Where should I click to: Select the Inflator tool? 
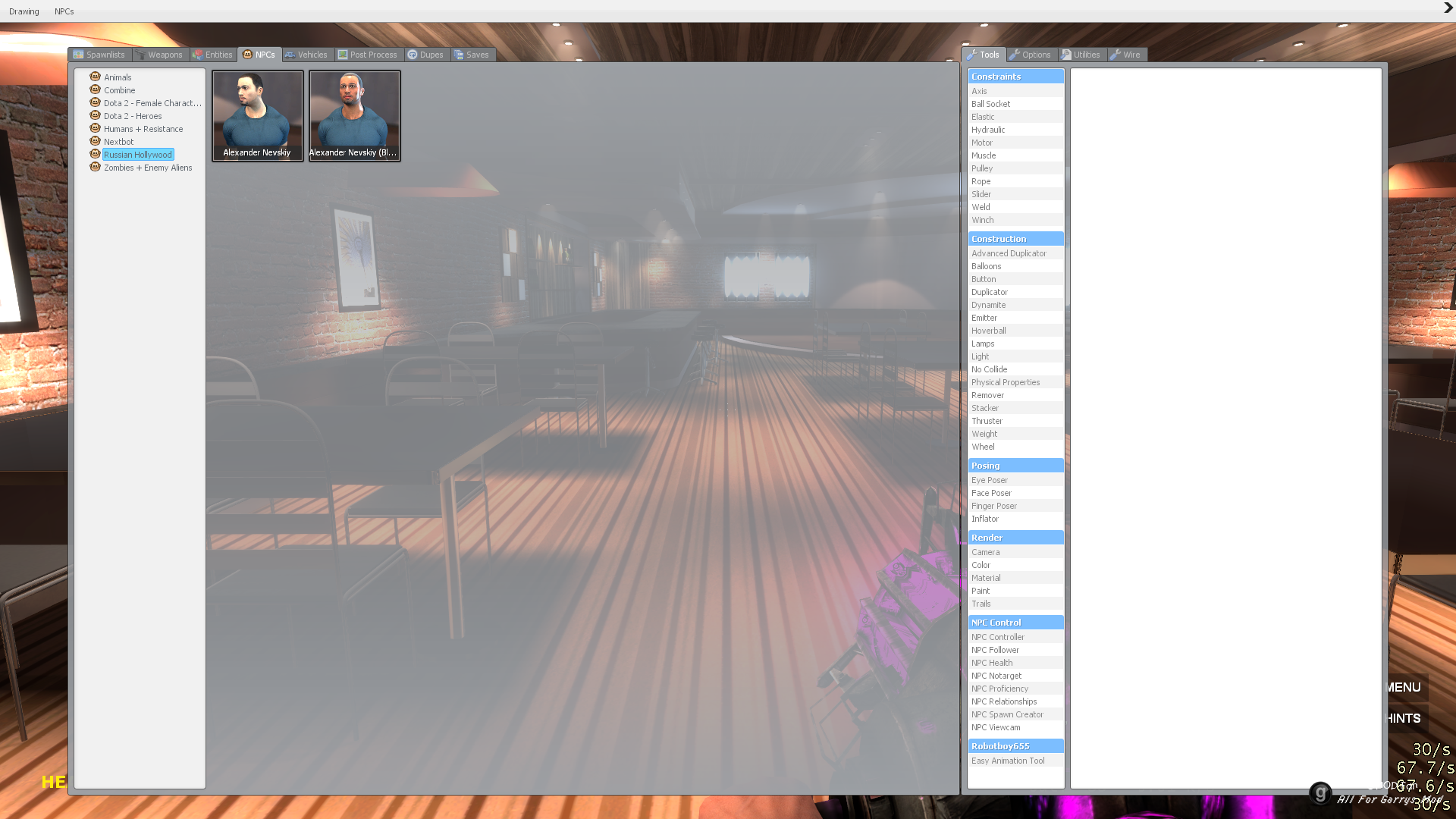tap(1015, 519)
